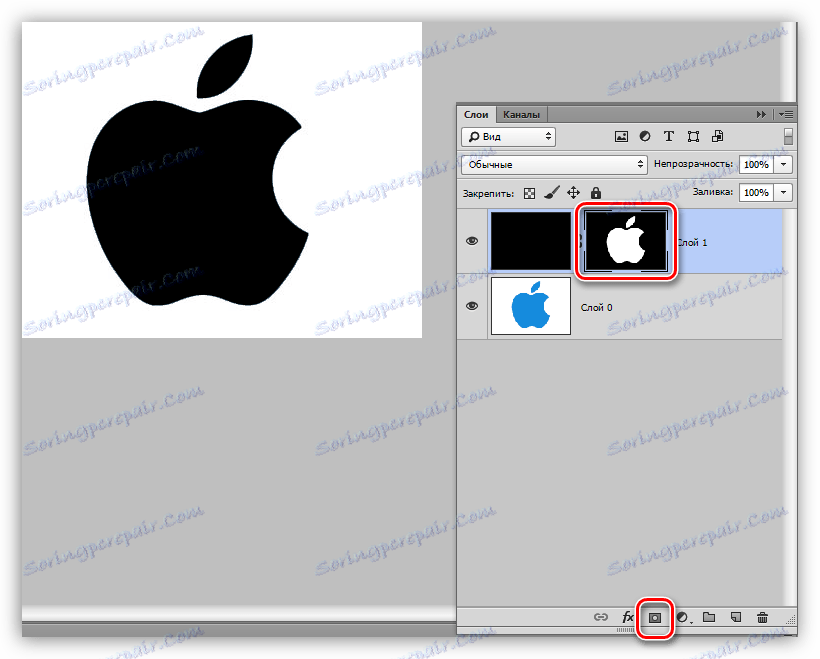
Task: Collapse panel with double-arrow icon
Action: pos(761,114)
